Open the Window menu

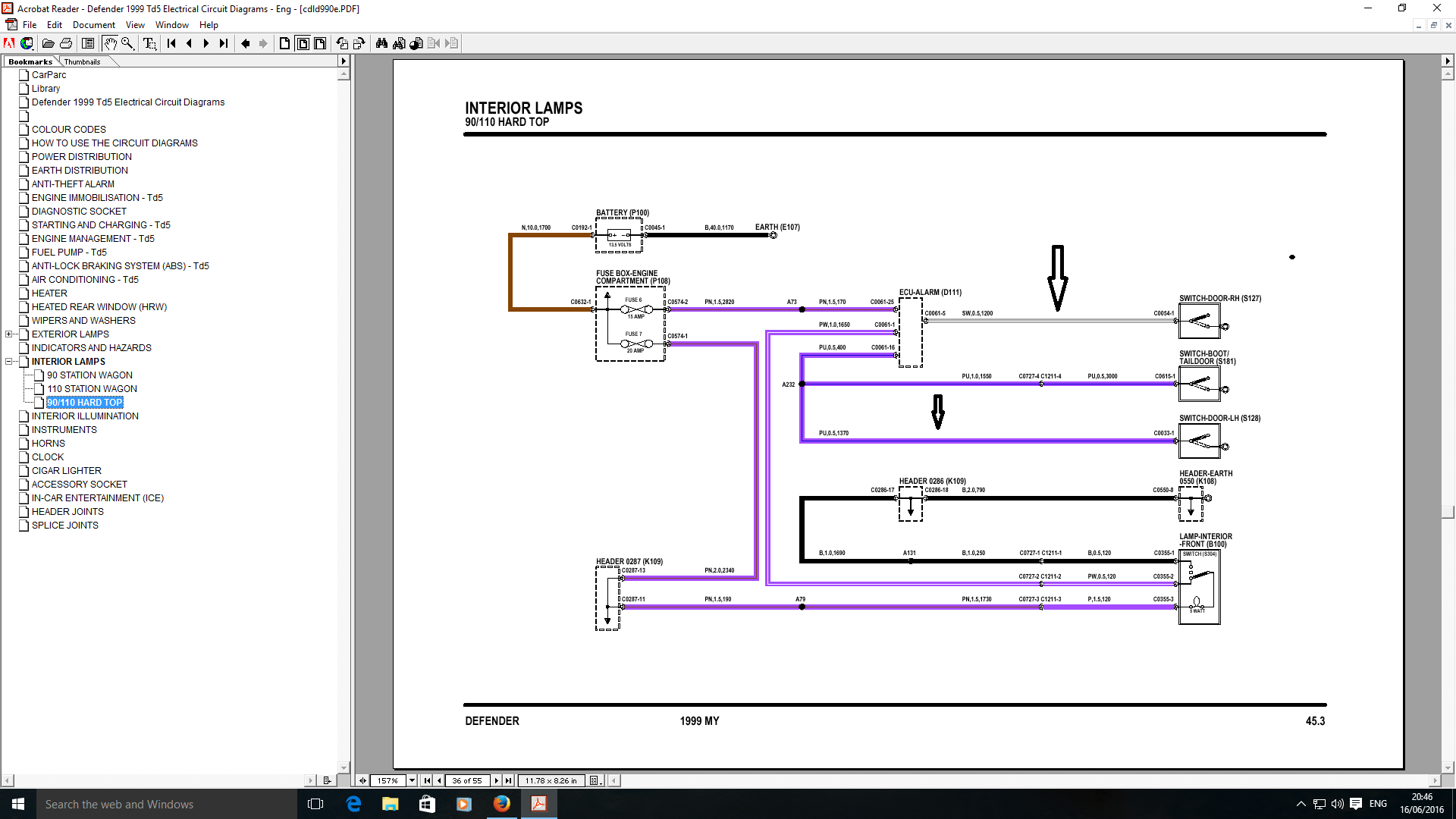172,25
